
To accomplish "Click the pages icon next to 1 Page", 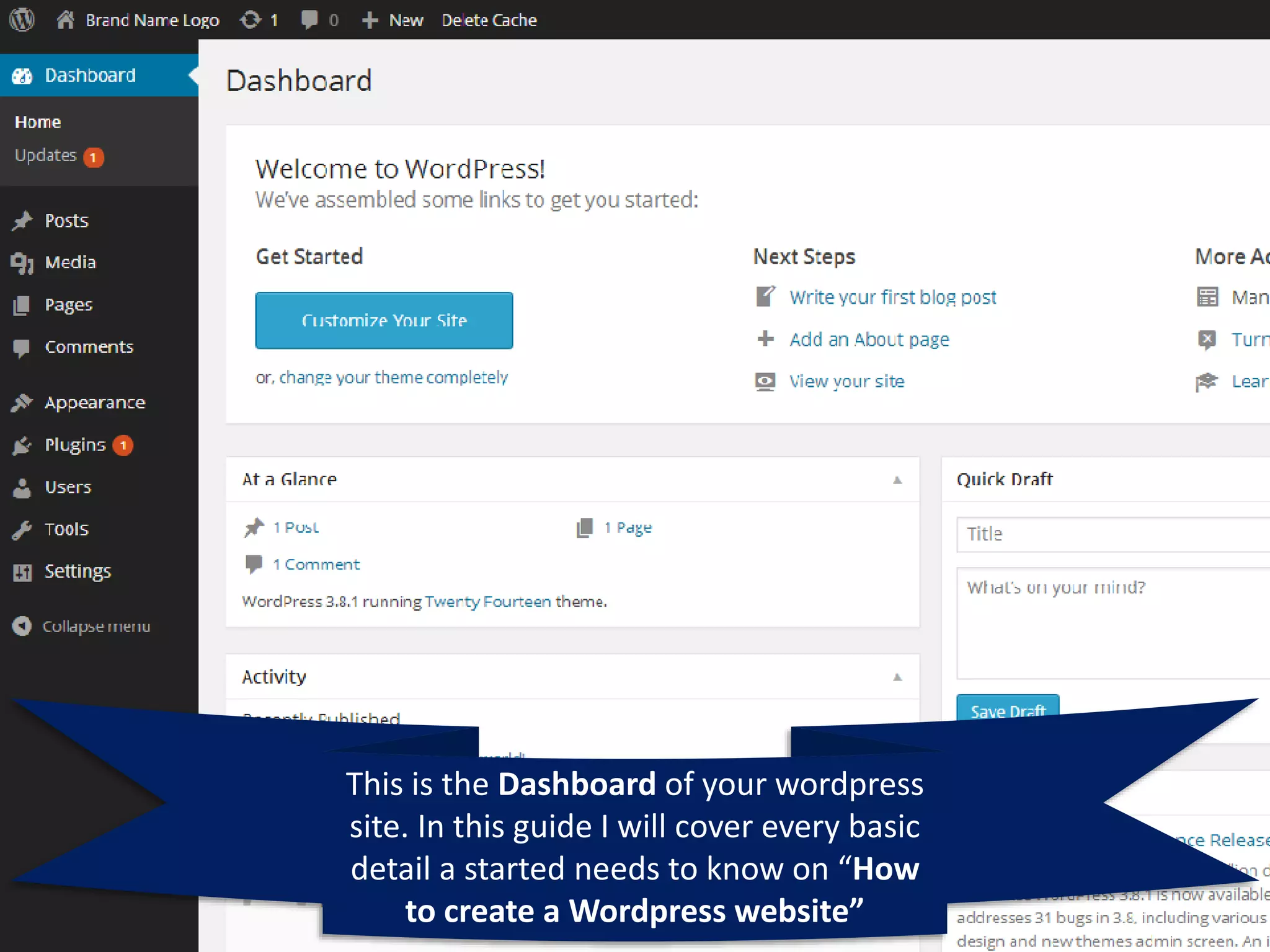I will 585,528.
